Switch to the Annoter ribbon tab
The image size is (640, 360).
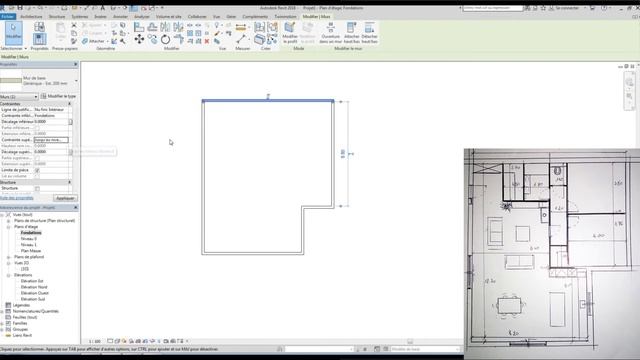point(120,16)
